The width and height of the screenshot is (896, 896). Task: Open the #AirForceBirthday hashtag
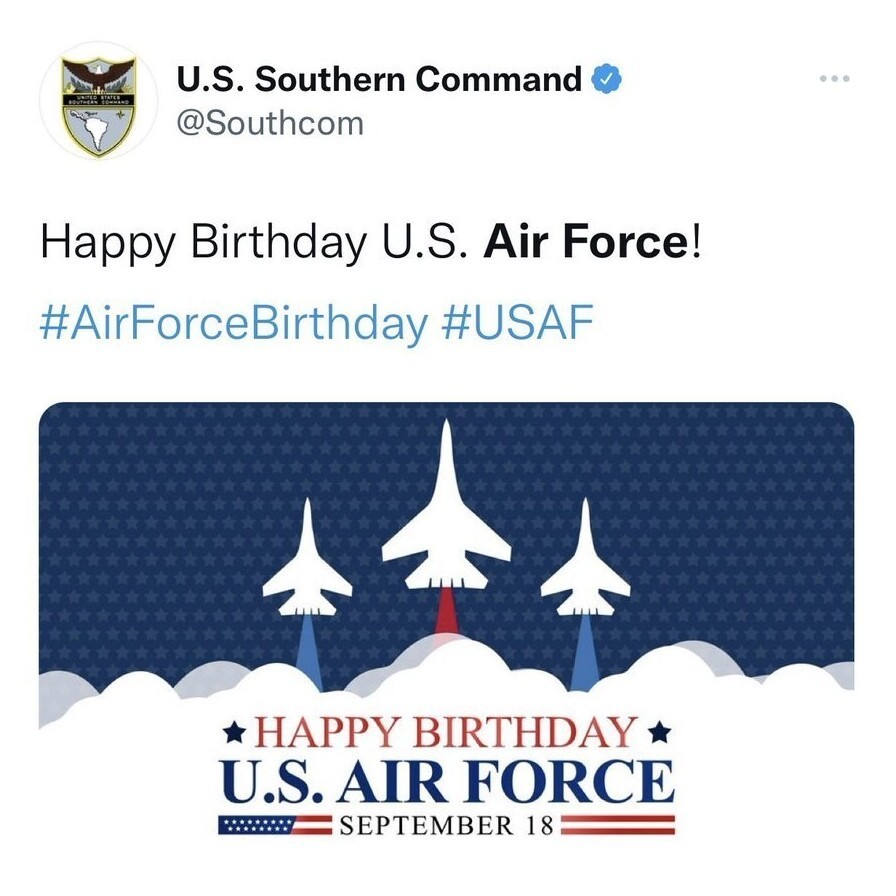[233, 323]
